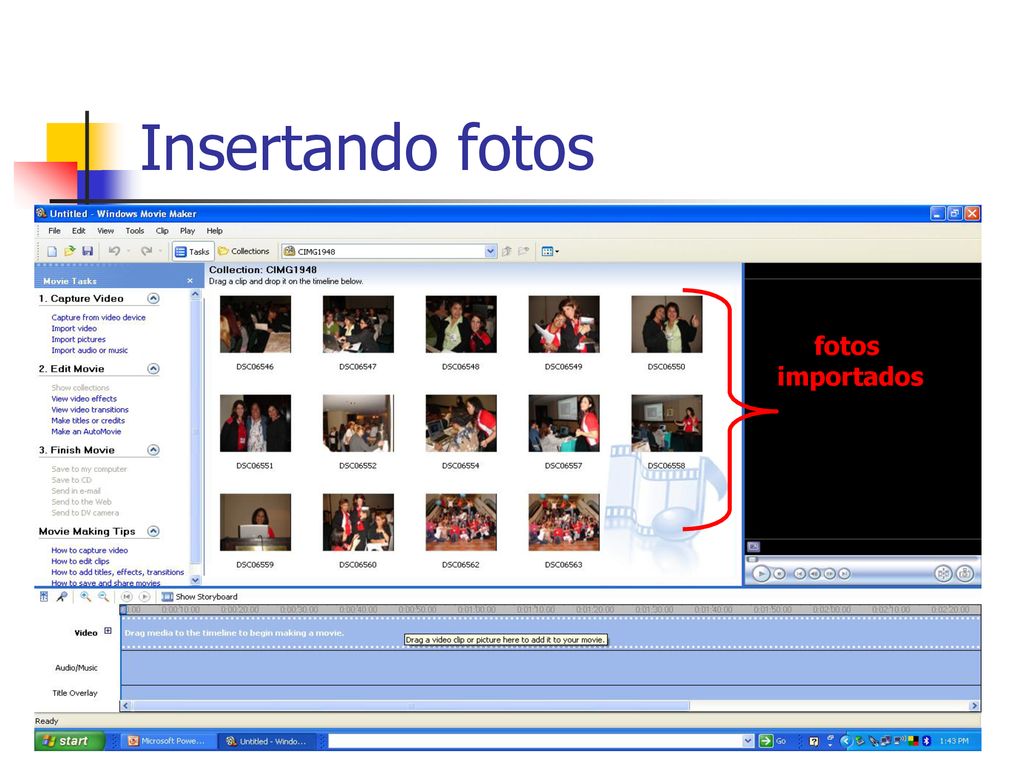This screenshot has width=1024, height=768.
Task: Click the Import pictures link
Action: [x=78, y=340]
